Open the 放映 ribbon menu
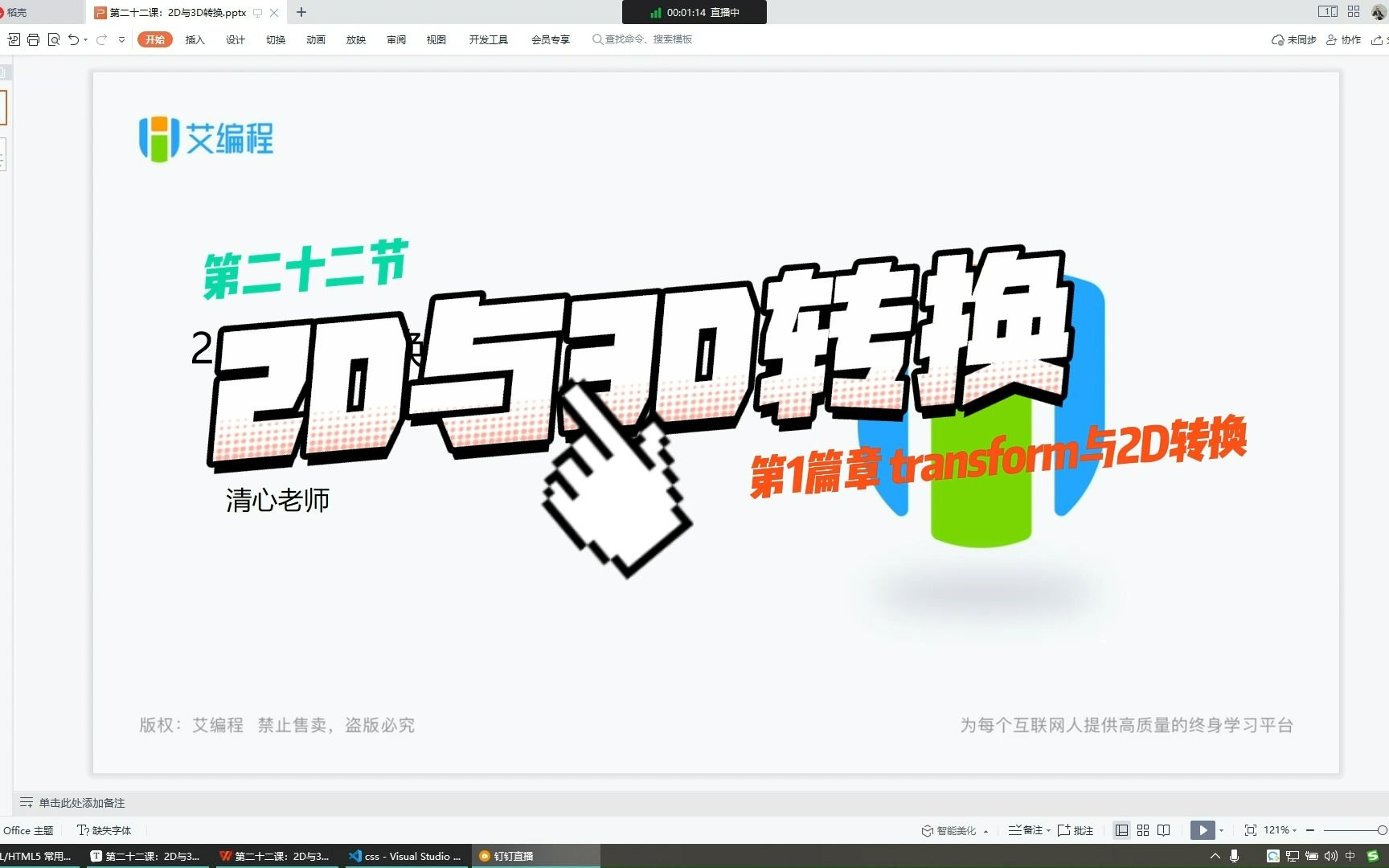This screenshot has height=868, width=1389. 355,39
